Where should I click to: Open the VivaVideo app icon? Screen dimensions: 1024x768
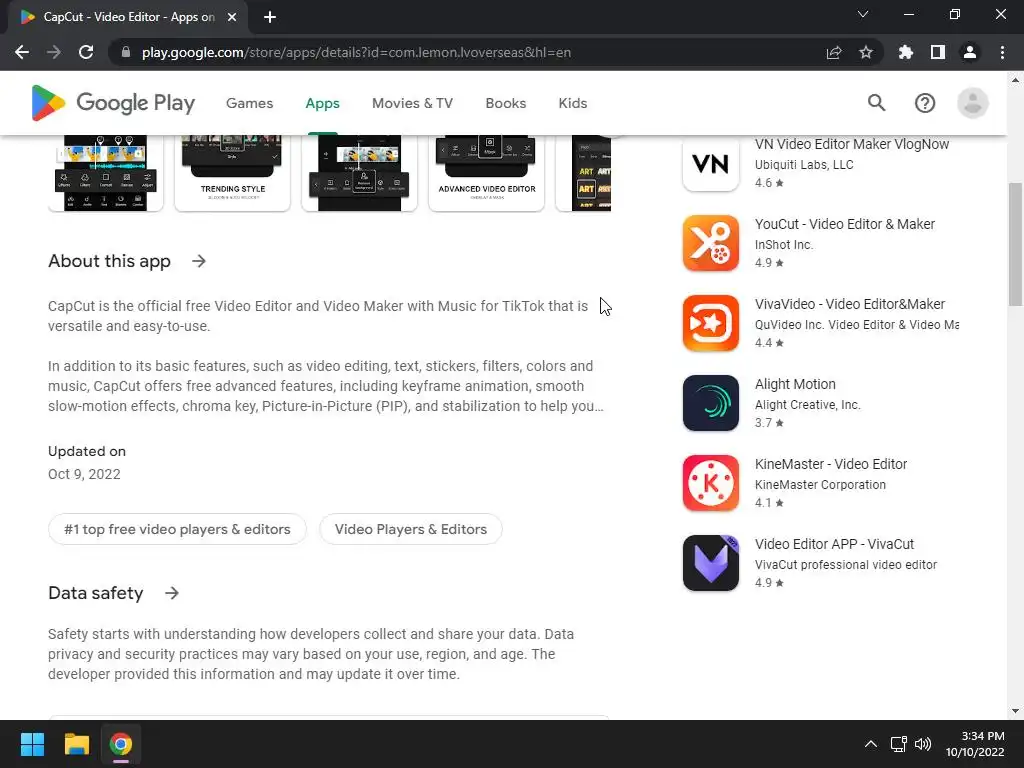711,323
